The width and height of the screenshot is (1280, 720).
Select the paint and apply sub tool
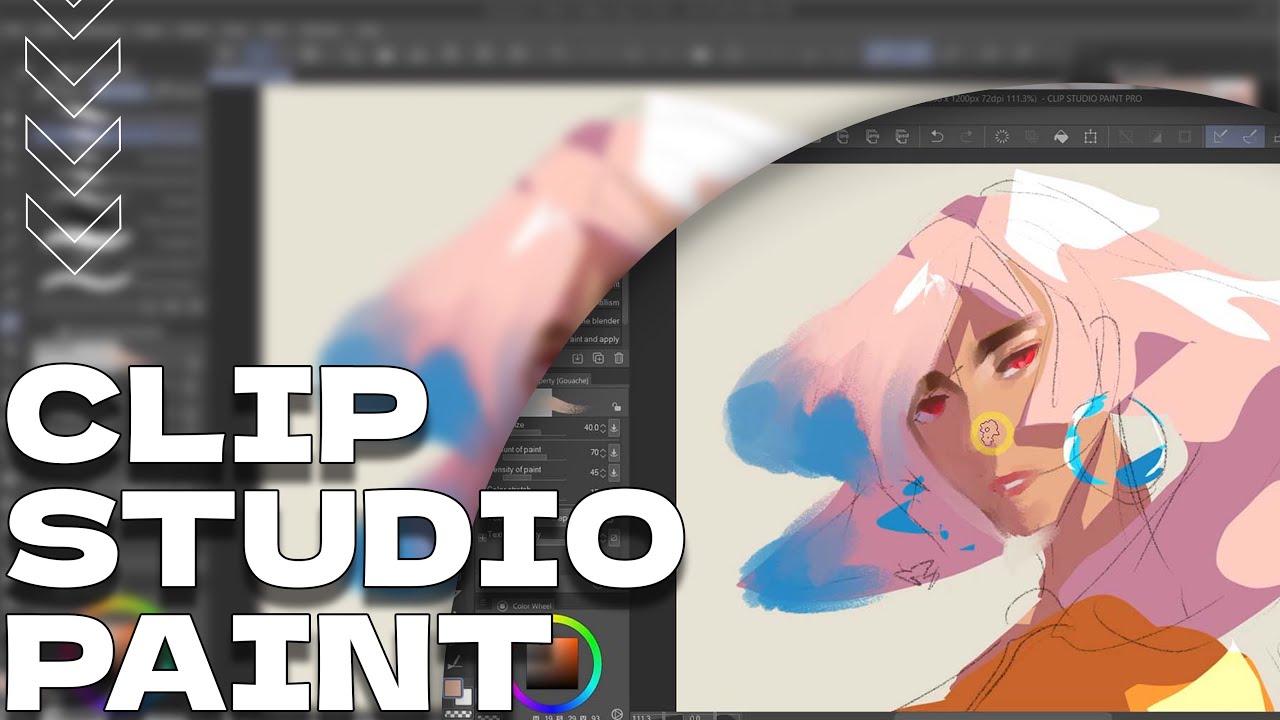594,339
